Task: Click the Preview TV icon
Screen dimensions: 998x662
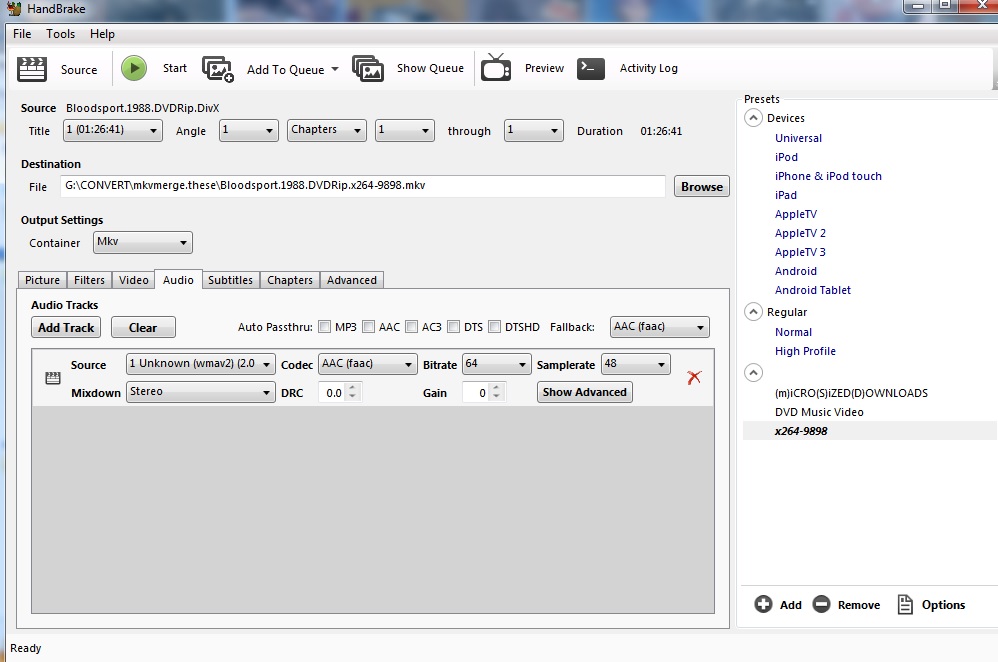Action: tap(496, 67)
